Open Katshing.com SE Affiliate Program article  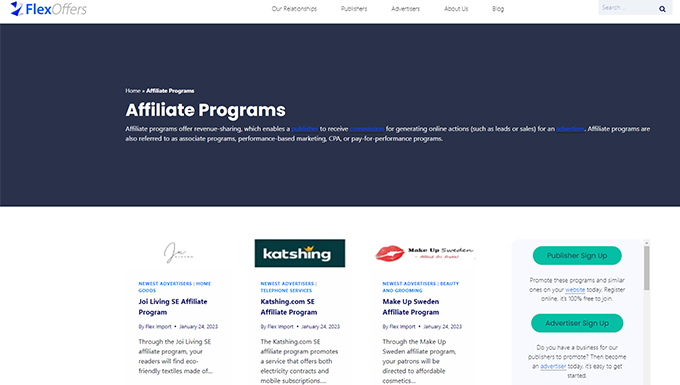click(289, 307)
